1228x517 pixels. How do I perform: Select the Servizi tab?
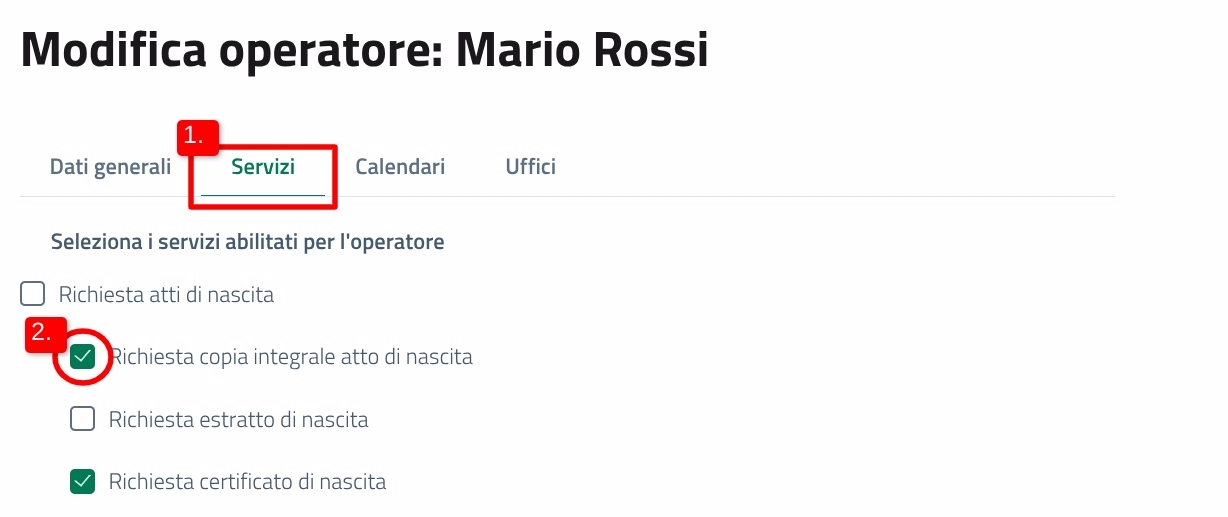tap(263, 167)
